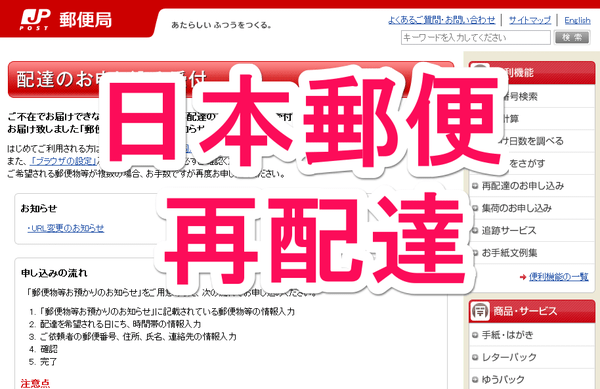Click the red 注意点 heading
Image resolution: width=600 pixels, height=389 pixels.
point(35,383)
